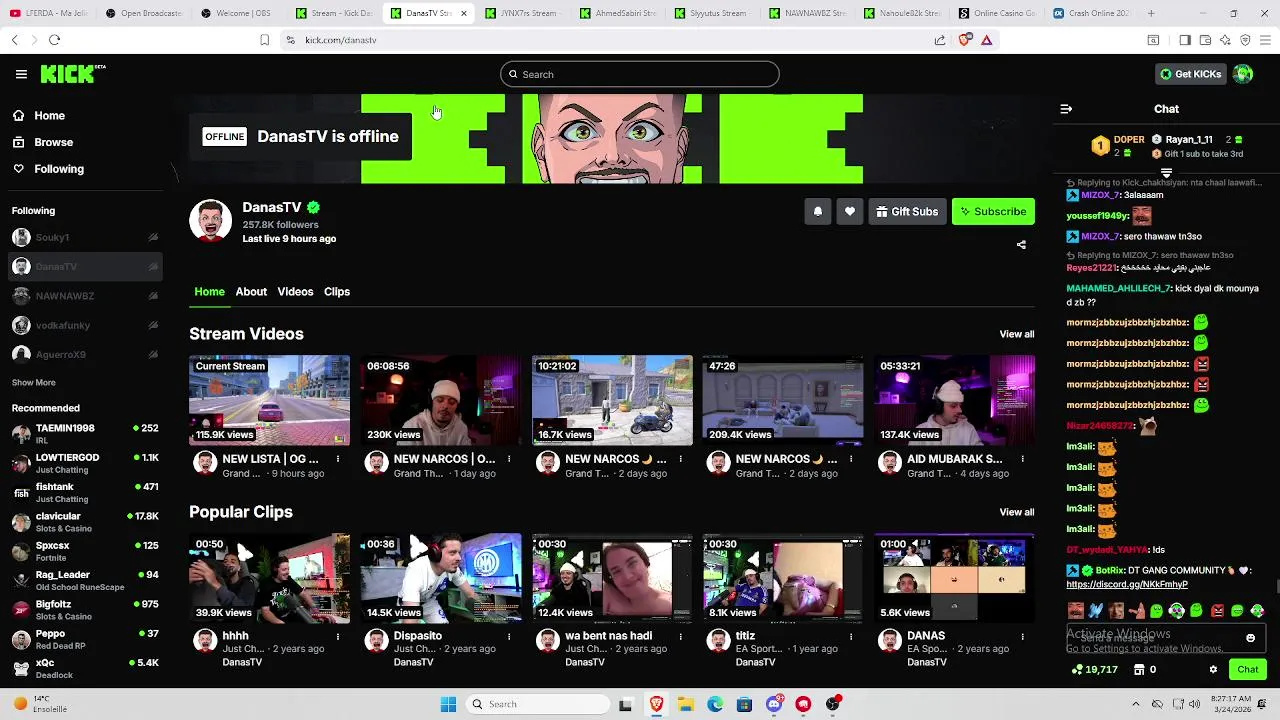Open Brave VPN shield icon
This screenshot has width=1280, height=720.
[1245, 40]
